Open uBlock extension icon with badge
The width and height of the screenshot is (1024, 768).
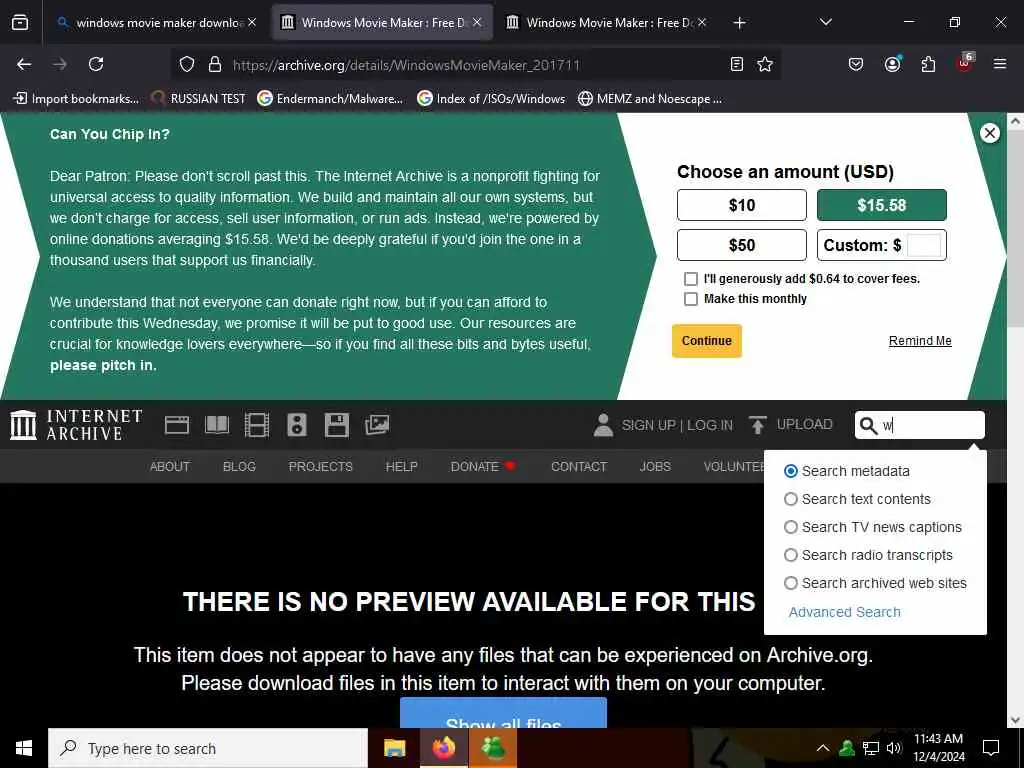[x=965, y=63]
